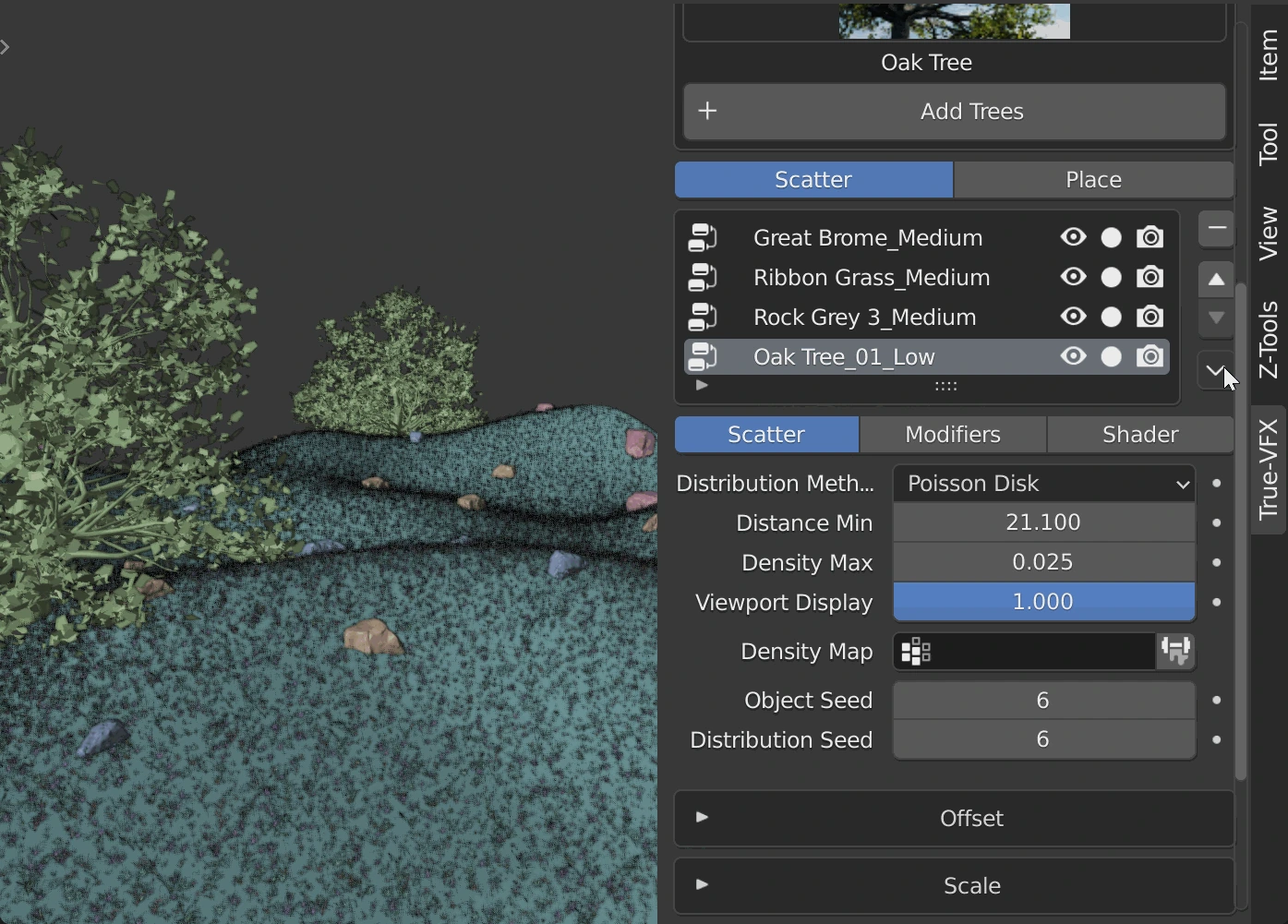Click the Viewport Display slider

(x=1043, y=602)
